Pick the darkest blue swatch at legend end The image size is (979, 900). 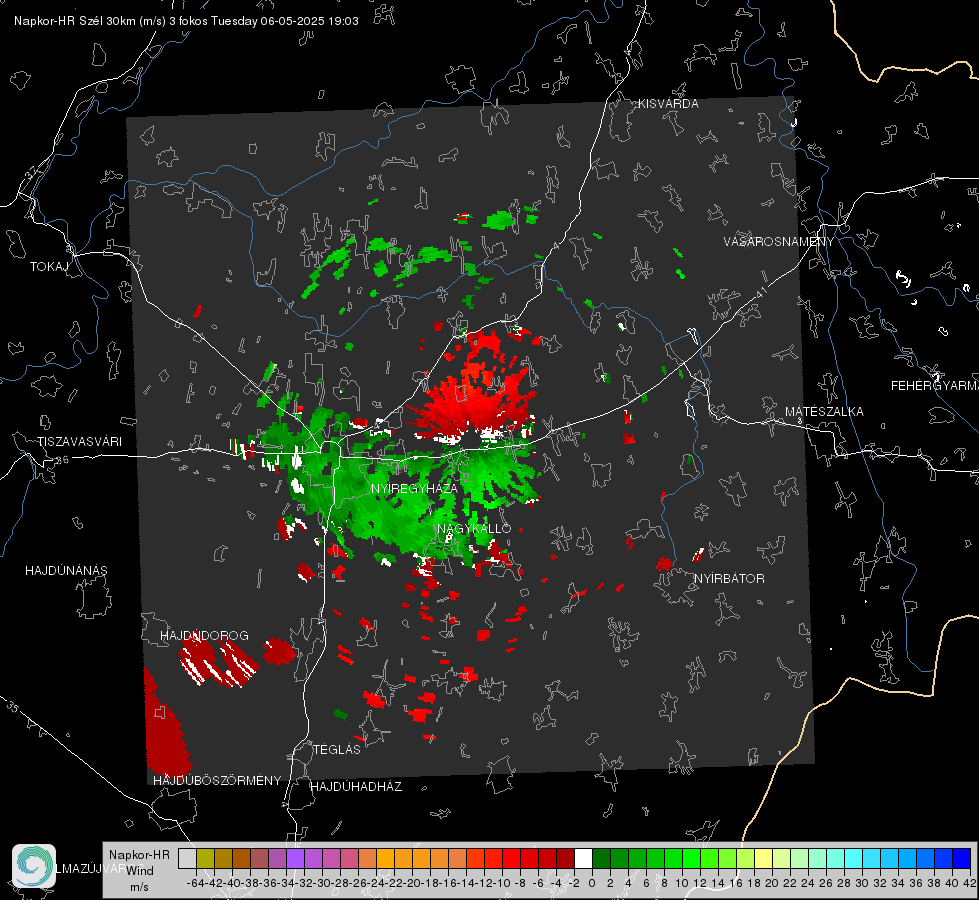pos(962,858)
